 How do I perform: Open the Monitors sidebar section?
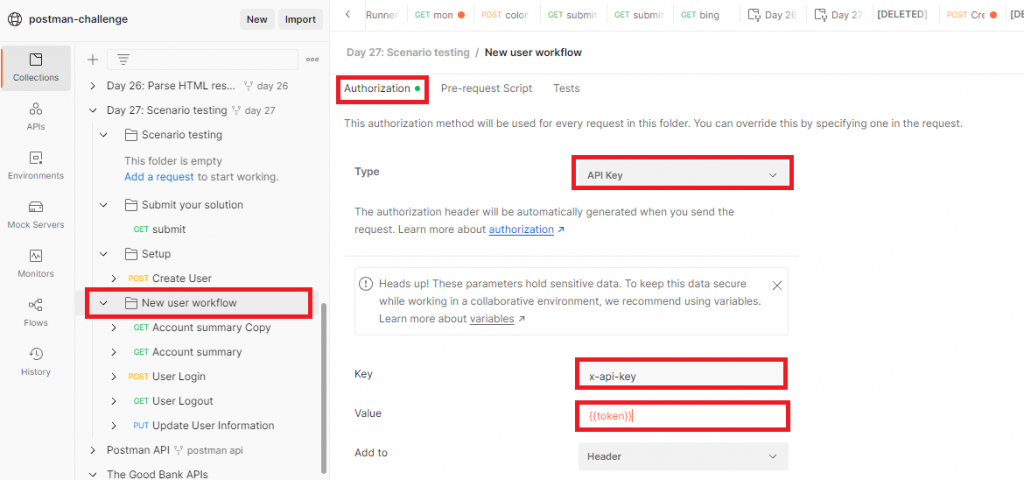point(36,264)
